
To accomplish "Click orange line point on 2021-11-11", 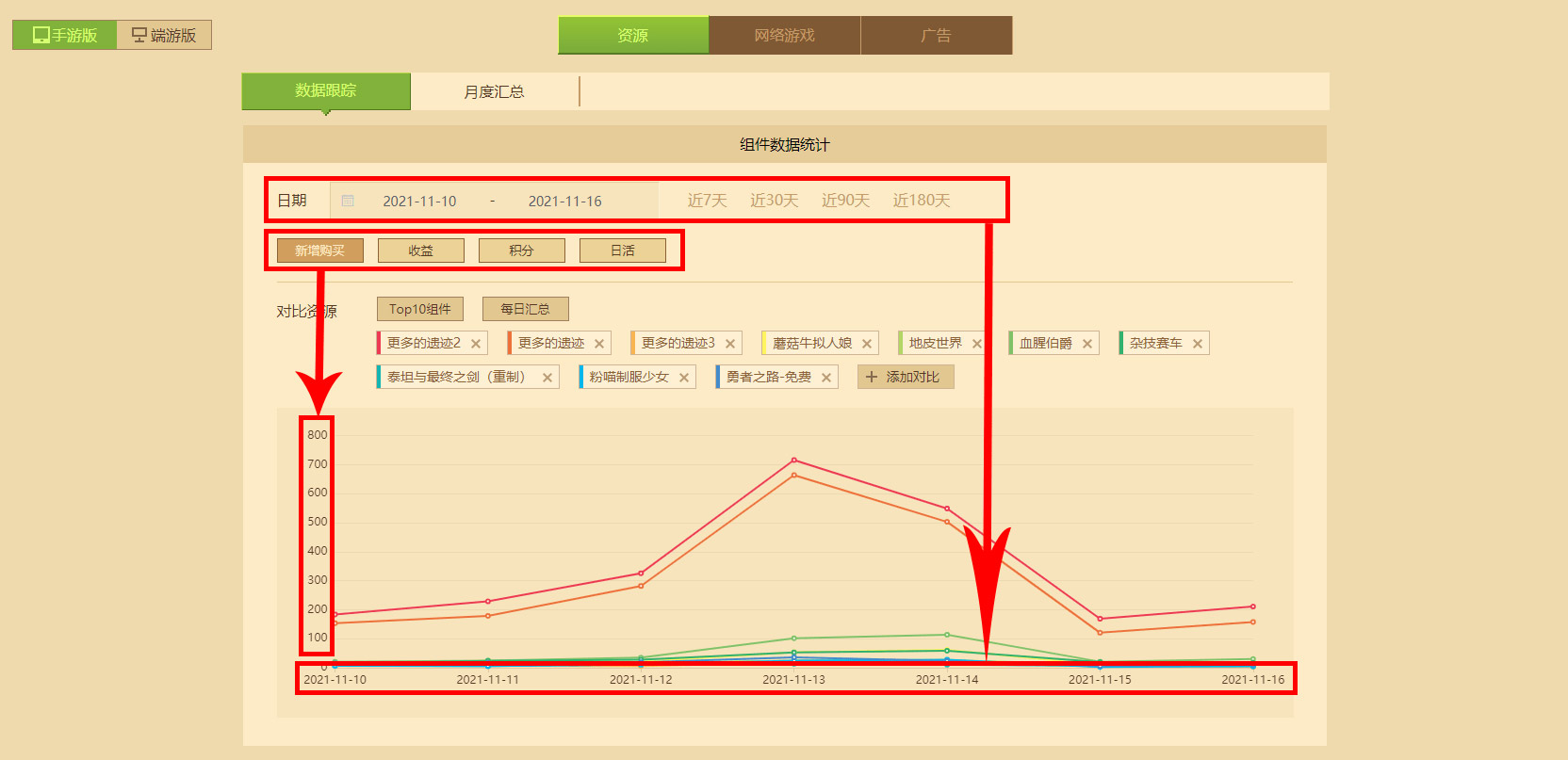I will [x=488, y=616].
